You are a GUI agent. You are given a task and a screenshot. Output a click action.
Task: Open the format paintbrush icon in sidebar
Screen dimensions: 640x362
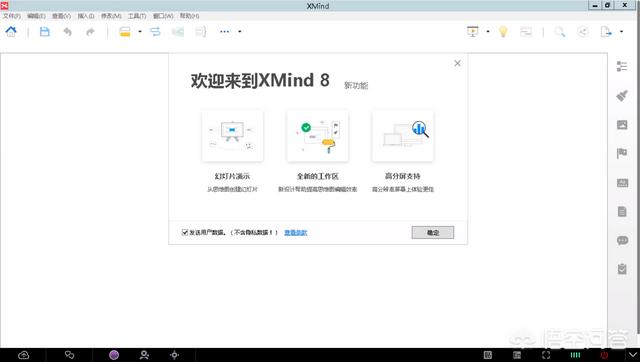coord(622,96)
